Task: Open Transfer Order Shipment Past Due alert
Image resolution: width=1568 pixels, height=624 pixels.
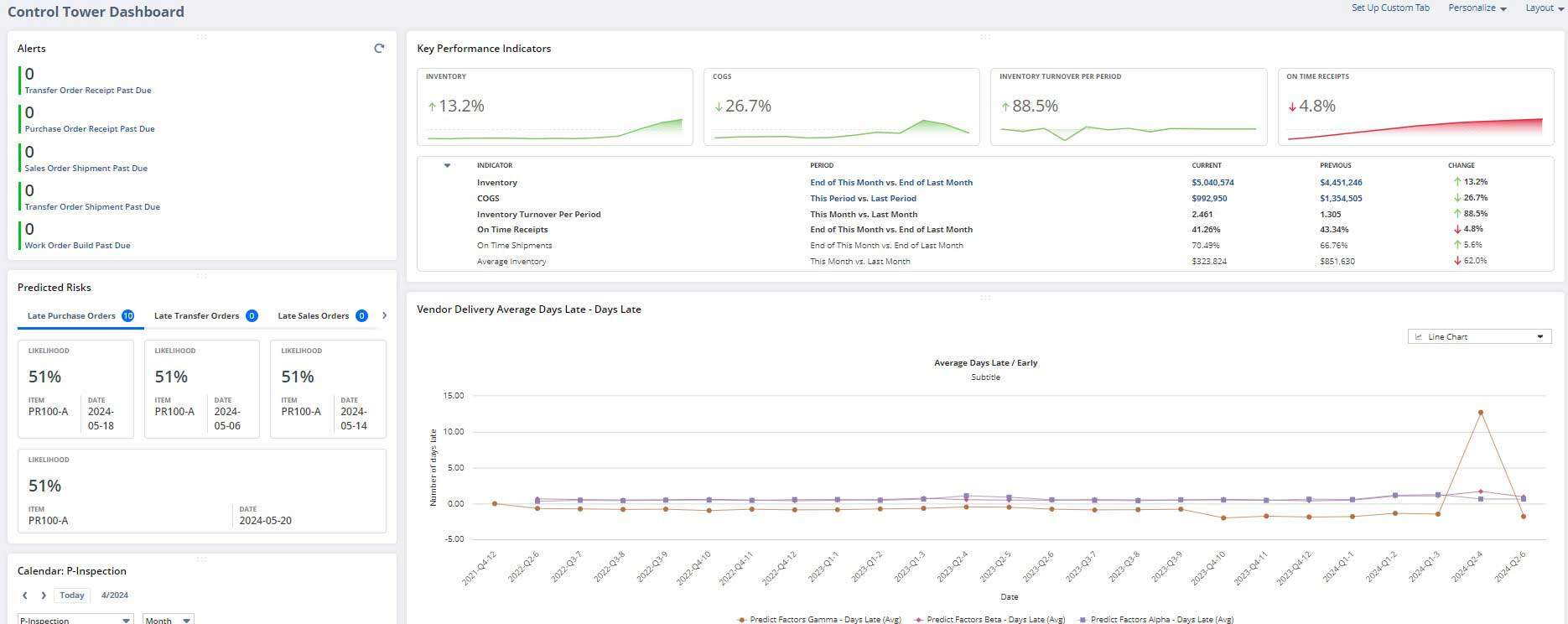Action: tap(92, 206)
